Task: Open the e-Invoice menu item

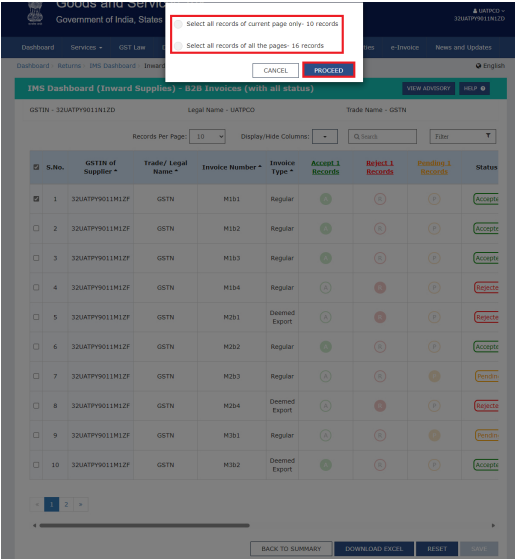Action: (x=405, y=47)
